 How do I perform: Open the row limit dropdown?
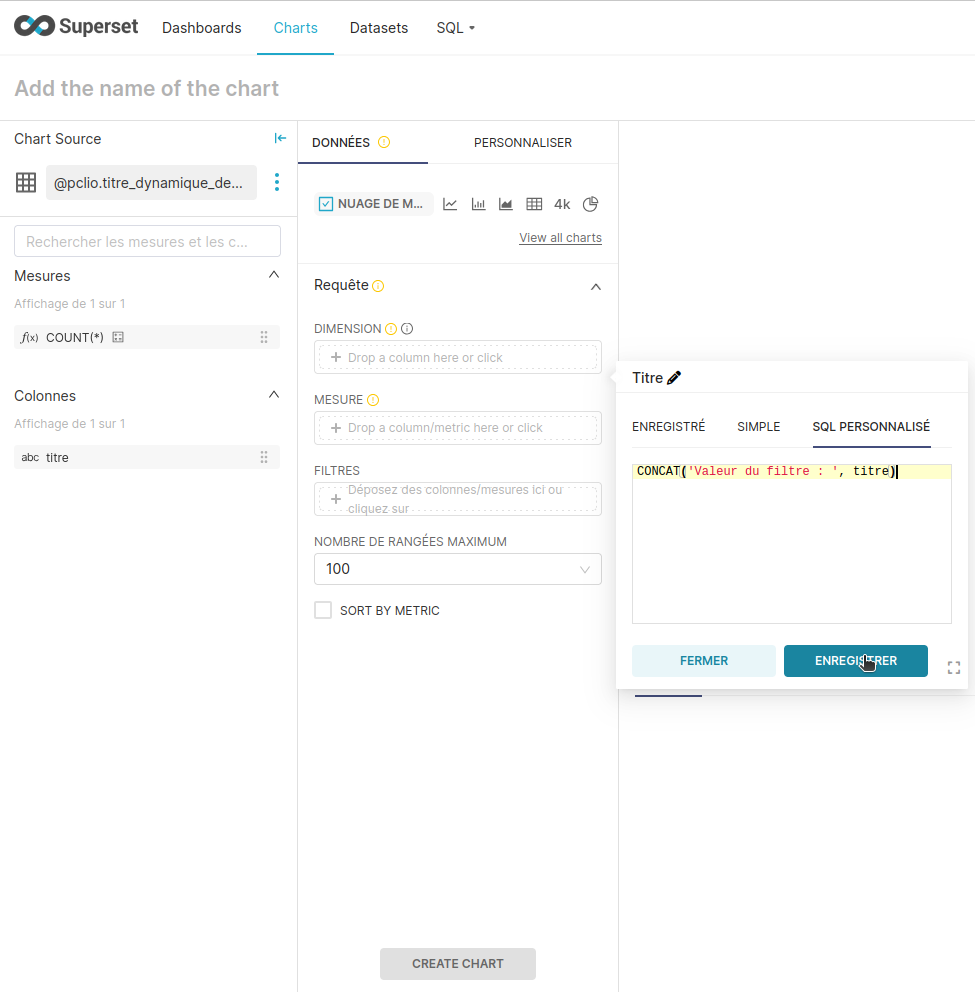pos(458,569)
